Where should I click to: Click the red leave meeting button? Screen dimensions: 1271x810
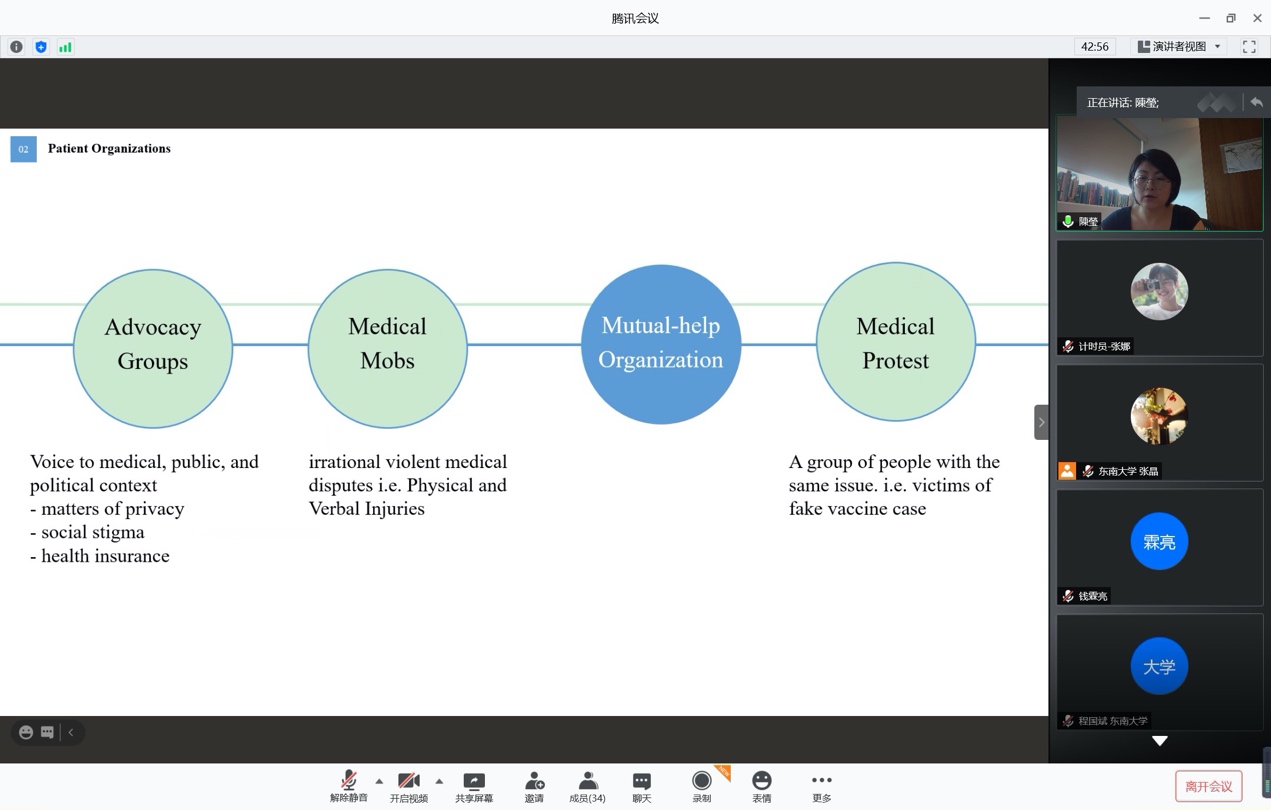point(1208,786)
